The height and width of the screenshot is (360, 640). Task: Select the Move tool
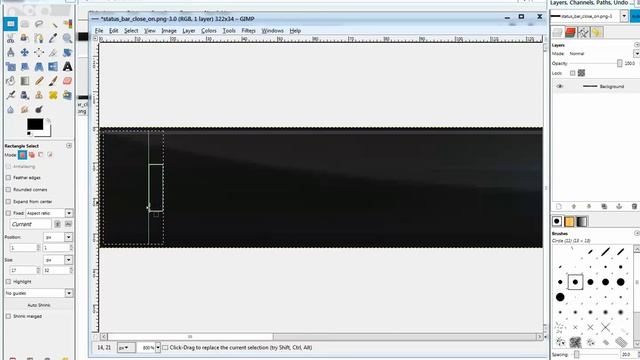point(25,52)
